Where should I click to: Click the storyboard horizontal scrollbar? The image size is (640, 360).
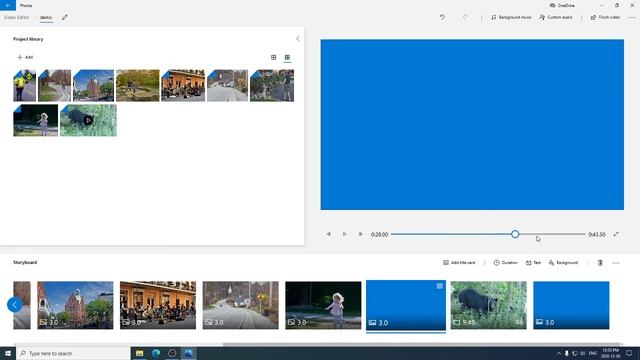click(x=421, y=344)
